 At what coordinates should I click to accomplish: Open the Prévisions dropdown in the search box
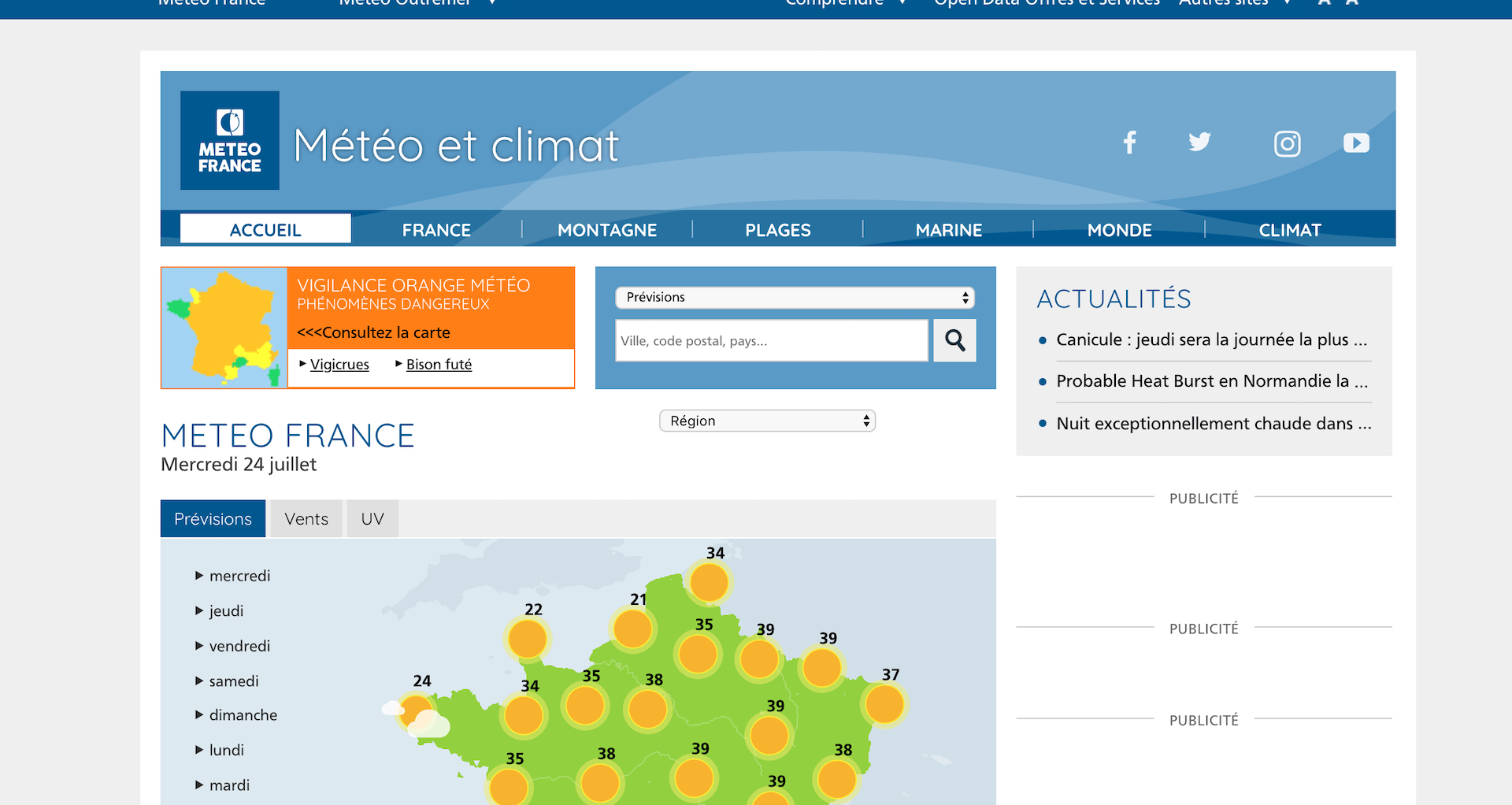pyautogui.click(x=795, y=297)
